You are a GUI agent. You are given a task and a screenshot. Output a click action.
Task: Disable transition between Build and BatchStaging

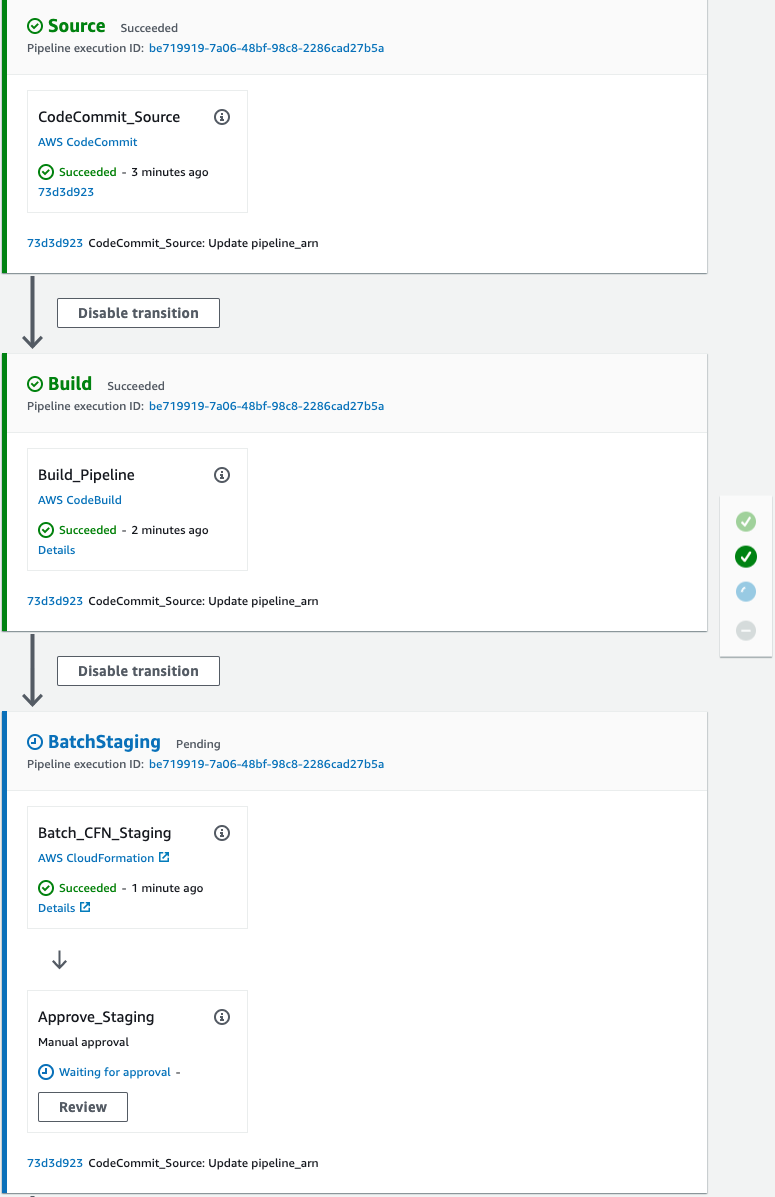138,671
